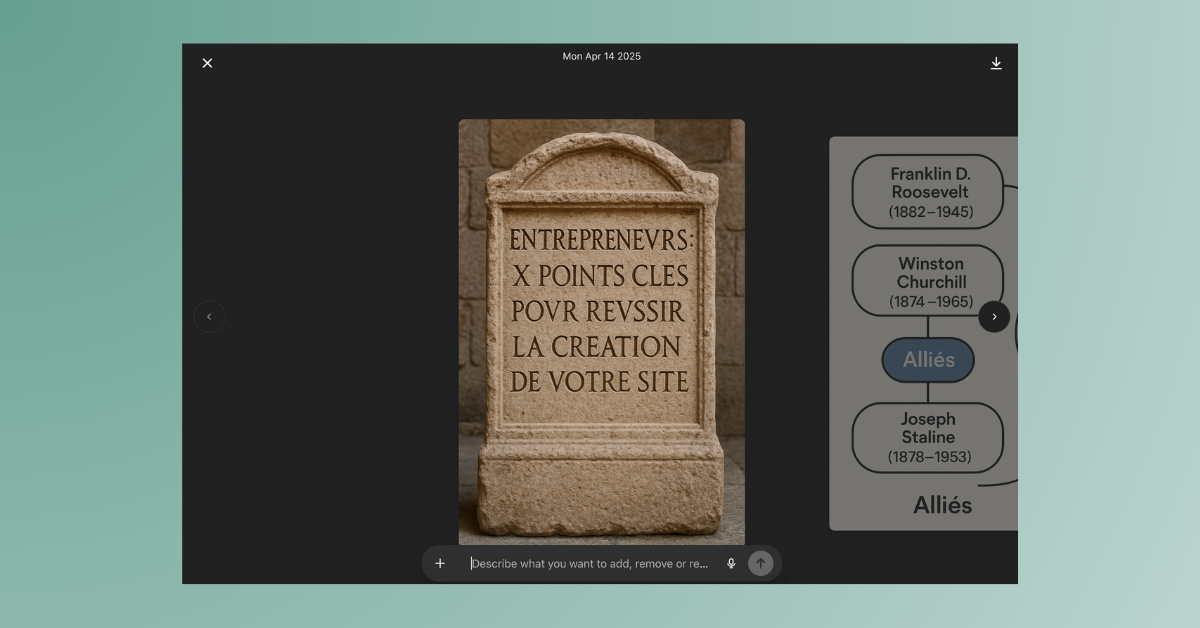Click the Franklin D. Roosevelt card
The width and height of the screenshot is (1200, 628).
[x=927, y=192]
